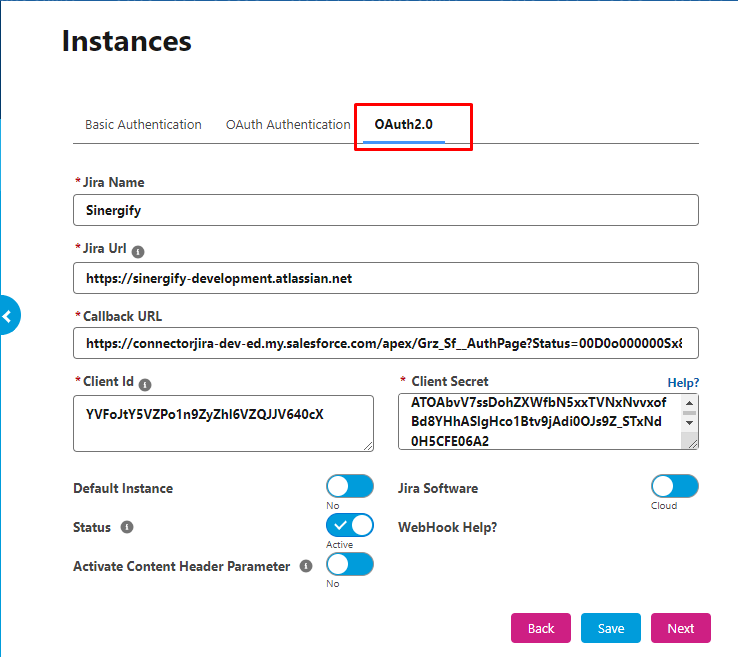
Task: Click the Client Secret scrollbar down arrow
Action: (689, 423)
